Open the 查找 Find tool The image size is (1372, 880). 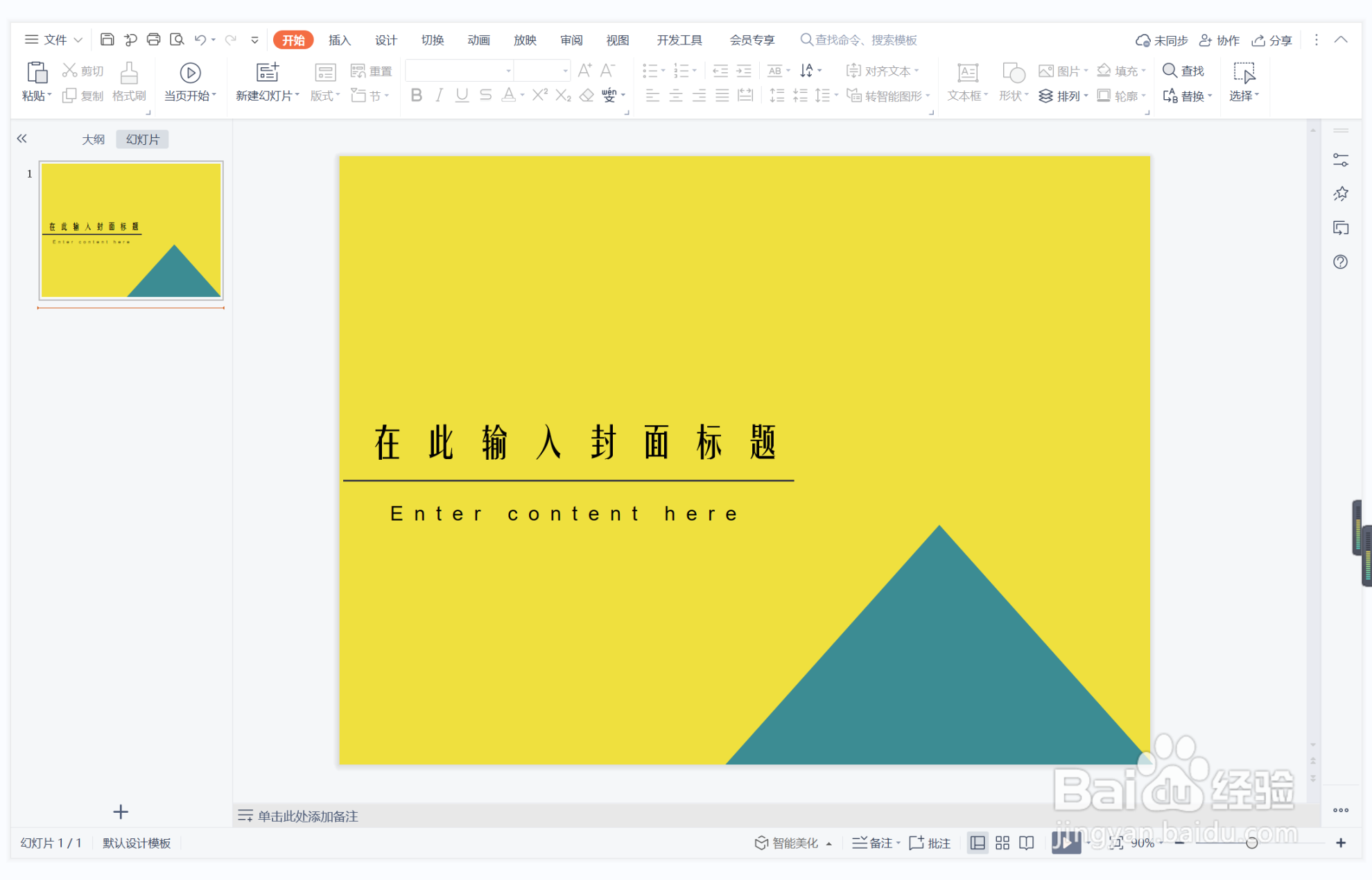tap(1185, 70)
